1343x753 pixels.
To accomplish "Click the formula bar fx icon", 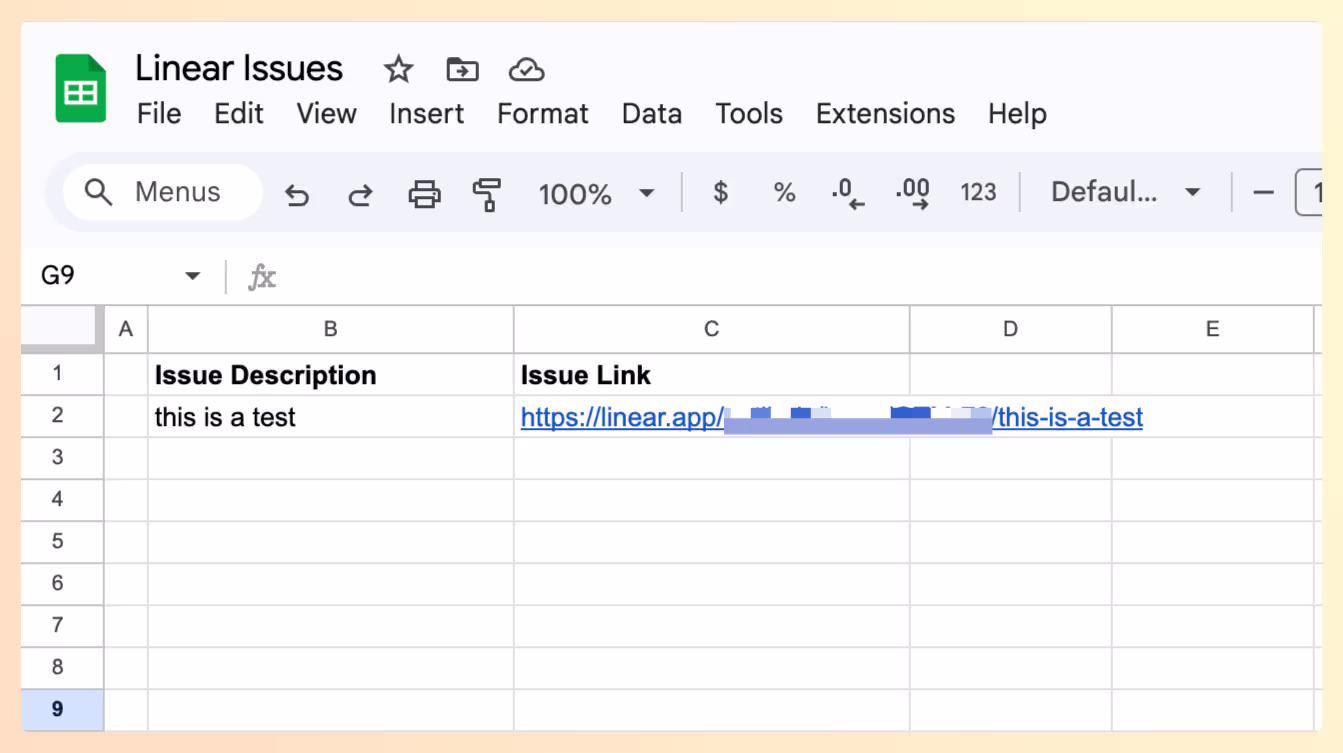I will pyautogui.click(x=262, y=276).
